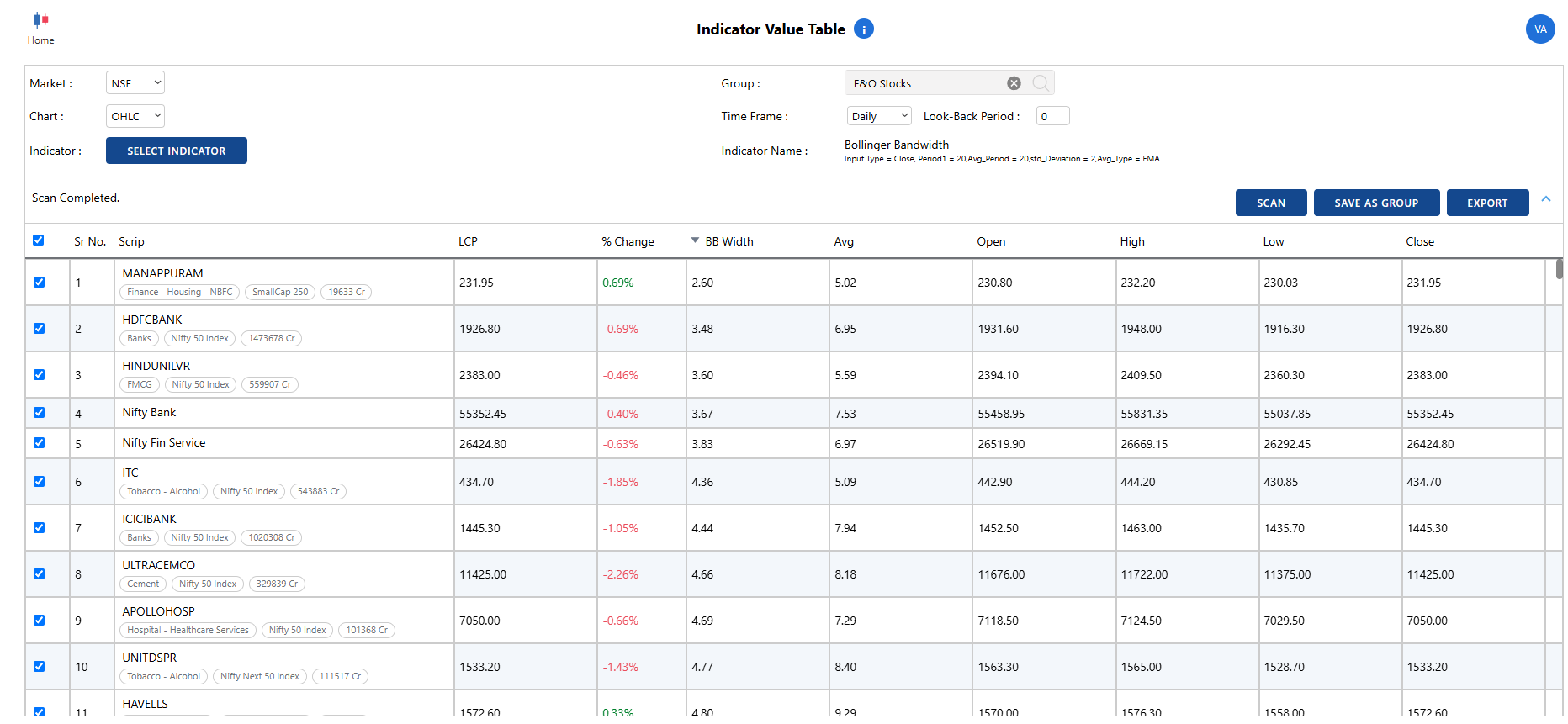Click the 0.69% change for MANAPPURAM
Viewport: 1568px width, 724px height.
(x=618, y=283)
